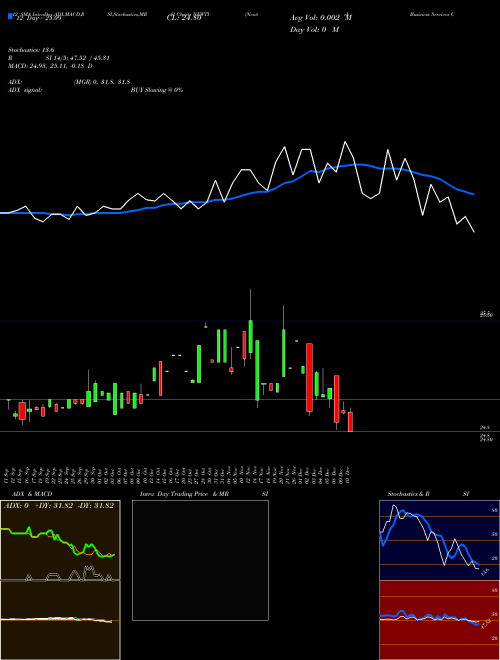The height and width of the screenshot is (660, 500).
Task: Click the large red candlestick near 02 Dec
Action: tap(309, 378)
